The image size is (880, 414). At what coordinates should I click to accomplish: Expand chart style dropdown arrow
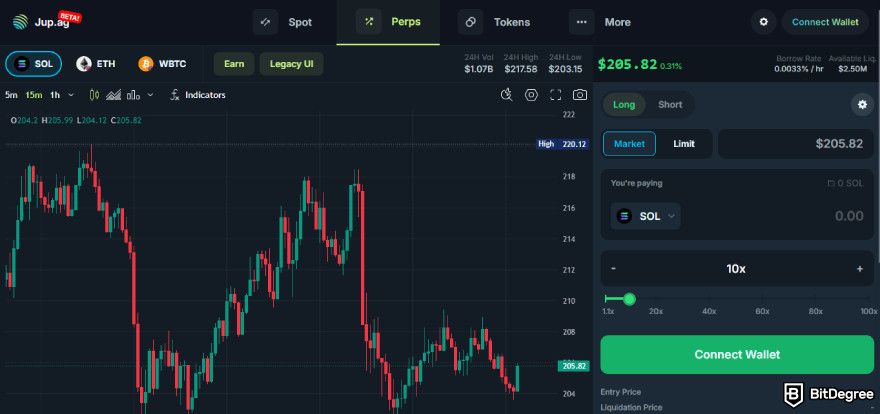(x=150, y=95)
